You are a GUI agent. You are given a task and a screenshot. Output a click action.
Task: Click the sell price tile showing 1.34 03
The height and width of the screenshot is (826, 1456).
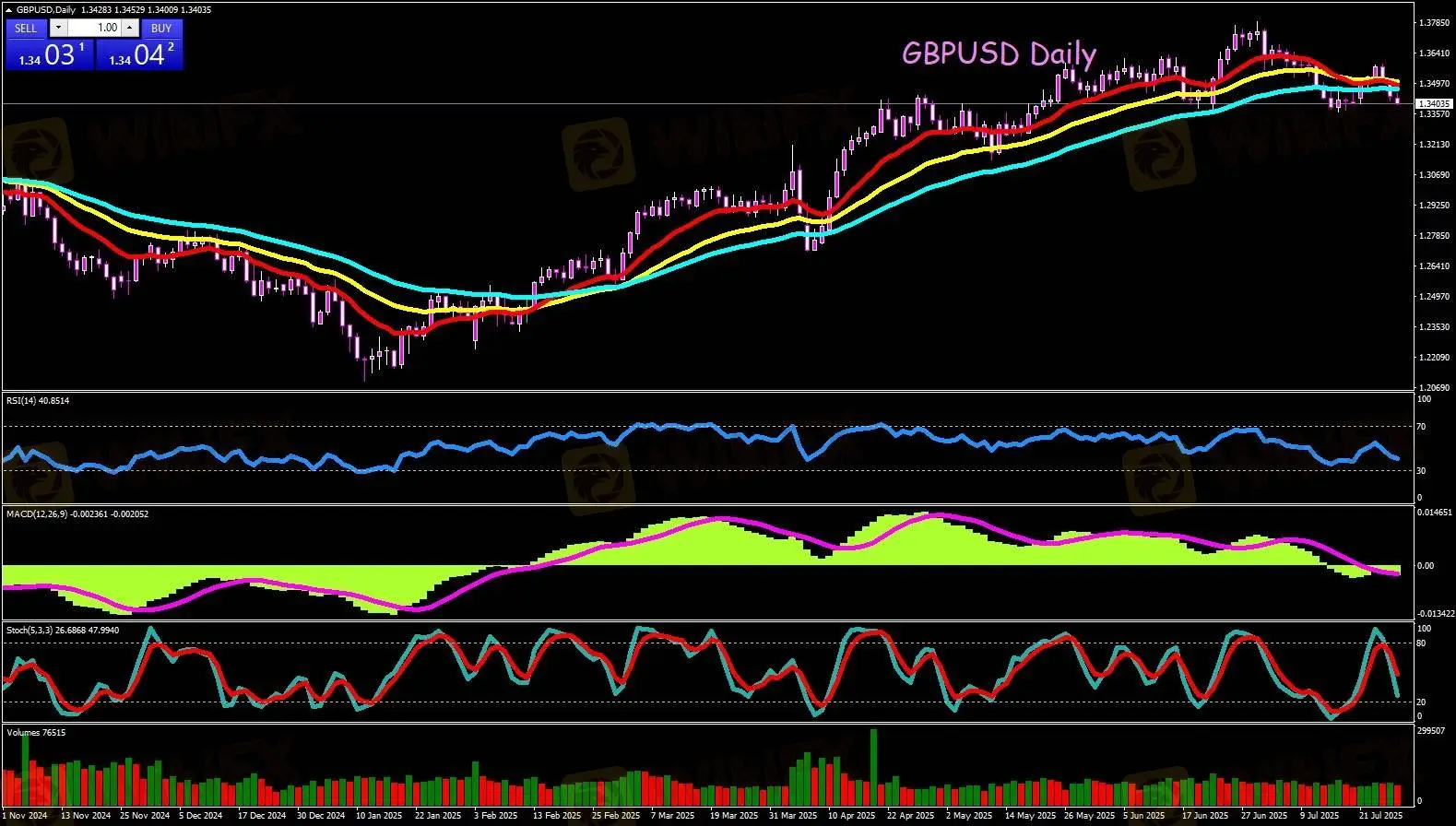pyautogui.click(x=49, y=54)
